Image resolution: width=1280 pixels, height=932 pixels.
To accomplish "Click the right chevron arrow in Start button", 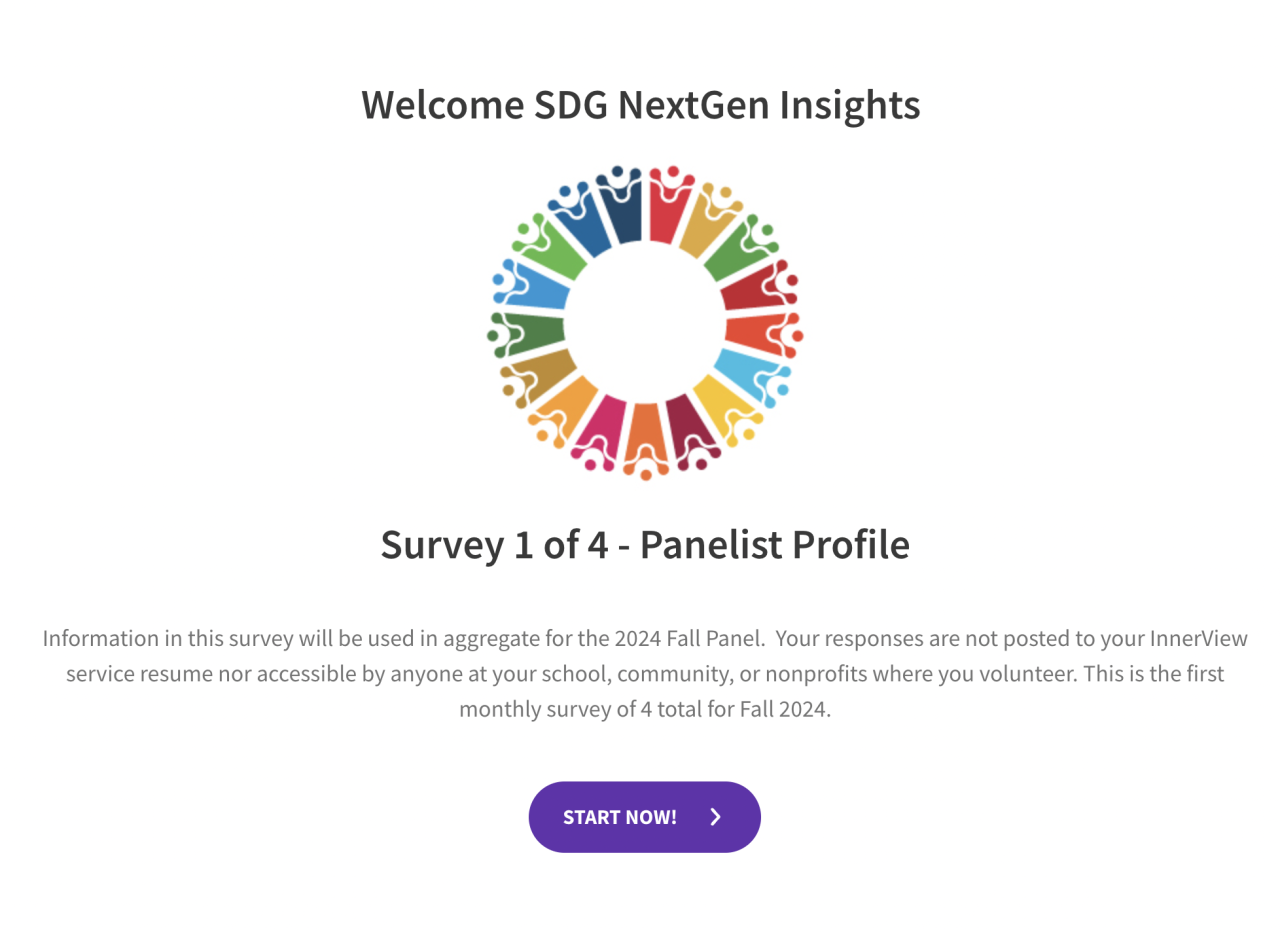I will [715, 817].
